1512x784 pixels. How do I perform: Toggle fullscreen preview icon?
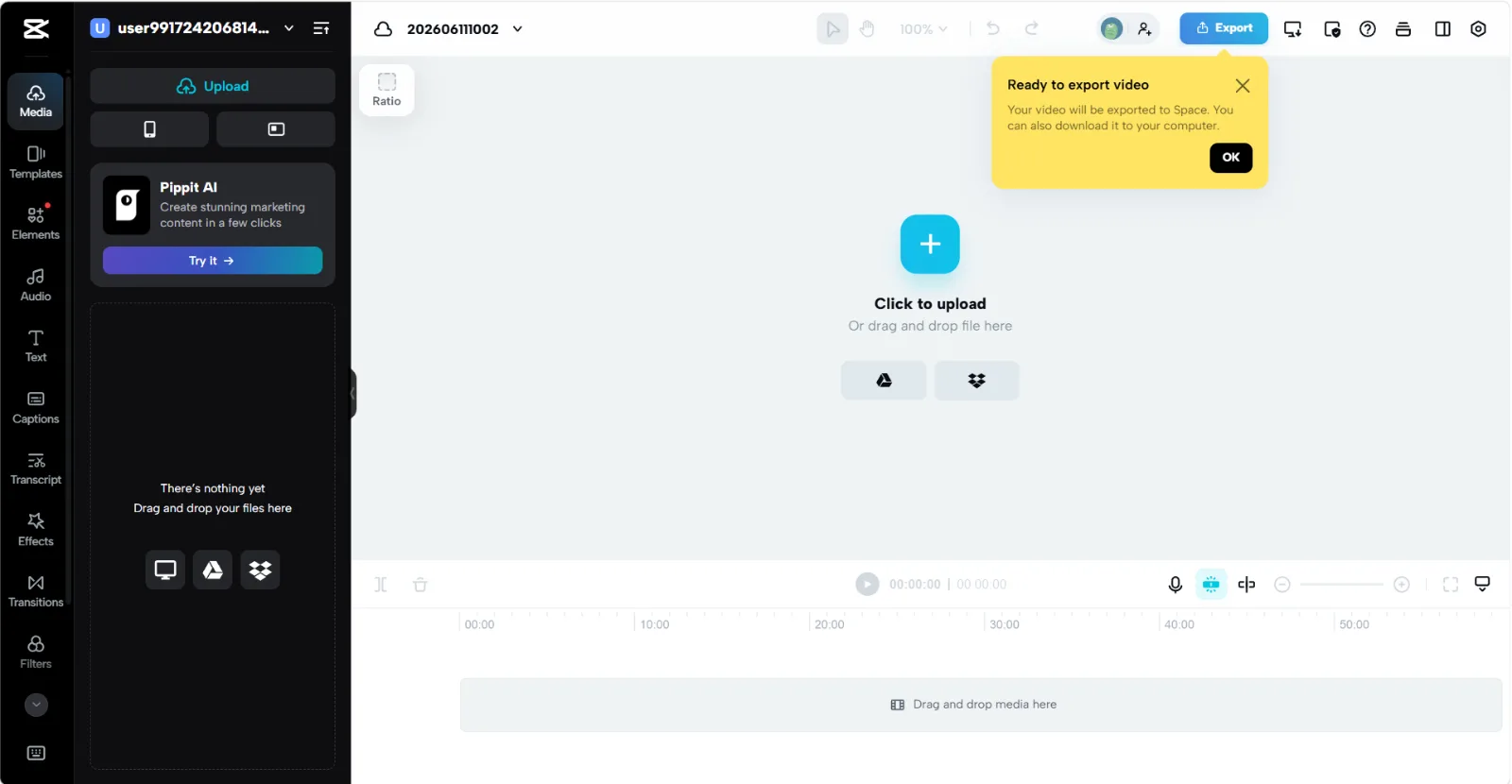[x=1451, y=585]
